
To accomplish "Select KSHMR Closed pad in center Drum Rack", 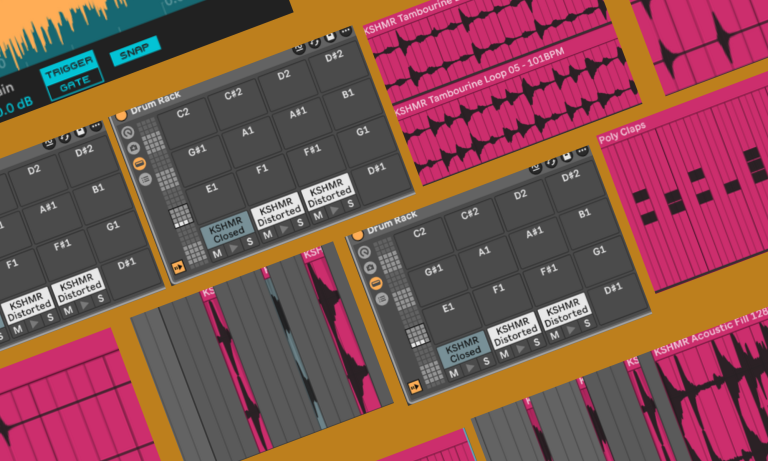I will pos(227,229).
